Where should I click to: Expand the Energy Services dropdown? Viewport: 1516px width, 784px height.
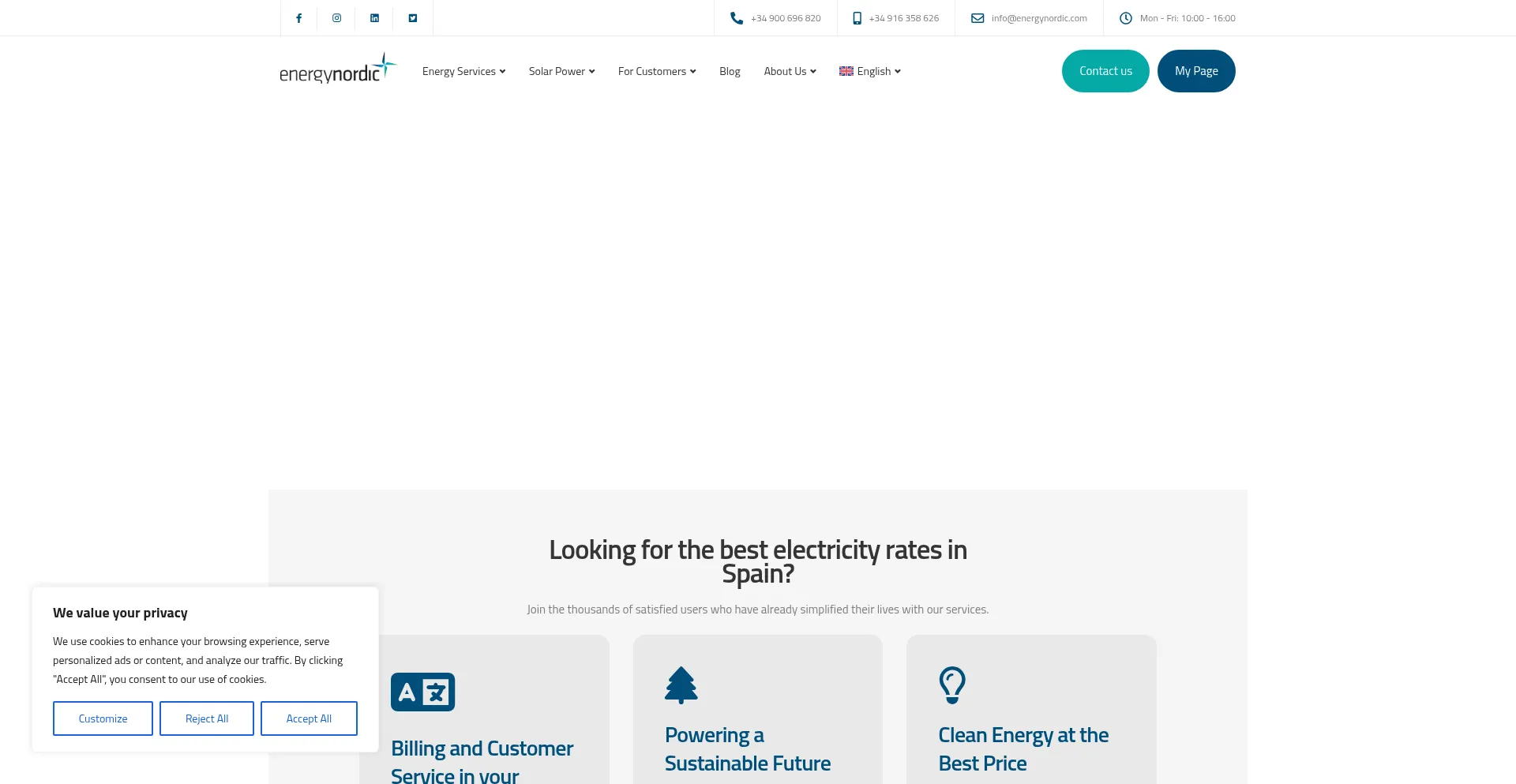pyautogui.click(x=463, y=71)
